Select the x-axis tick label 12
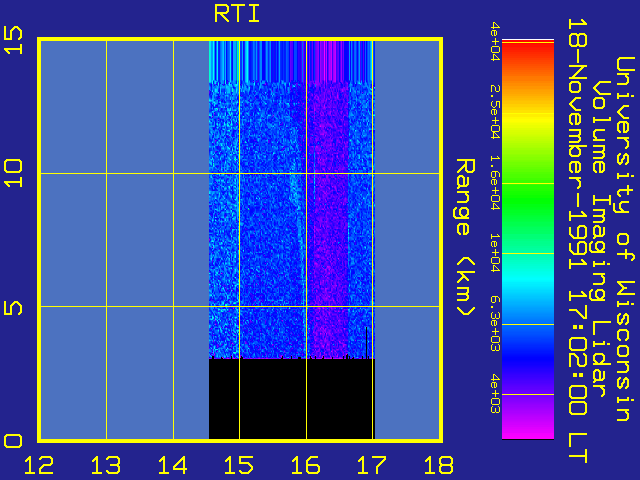Screen dimensions: 640x480 (x=39, y=465)
